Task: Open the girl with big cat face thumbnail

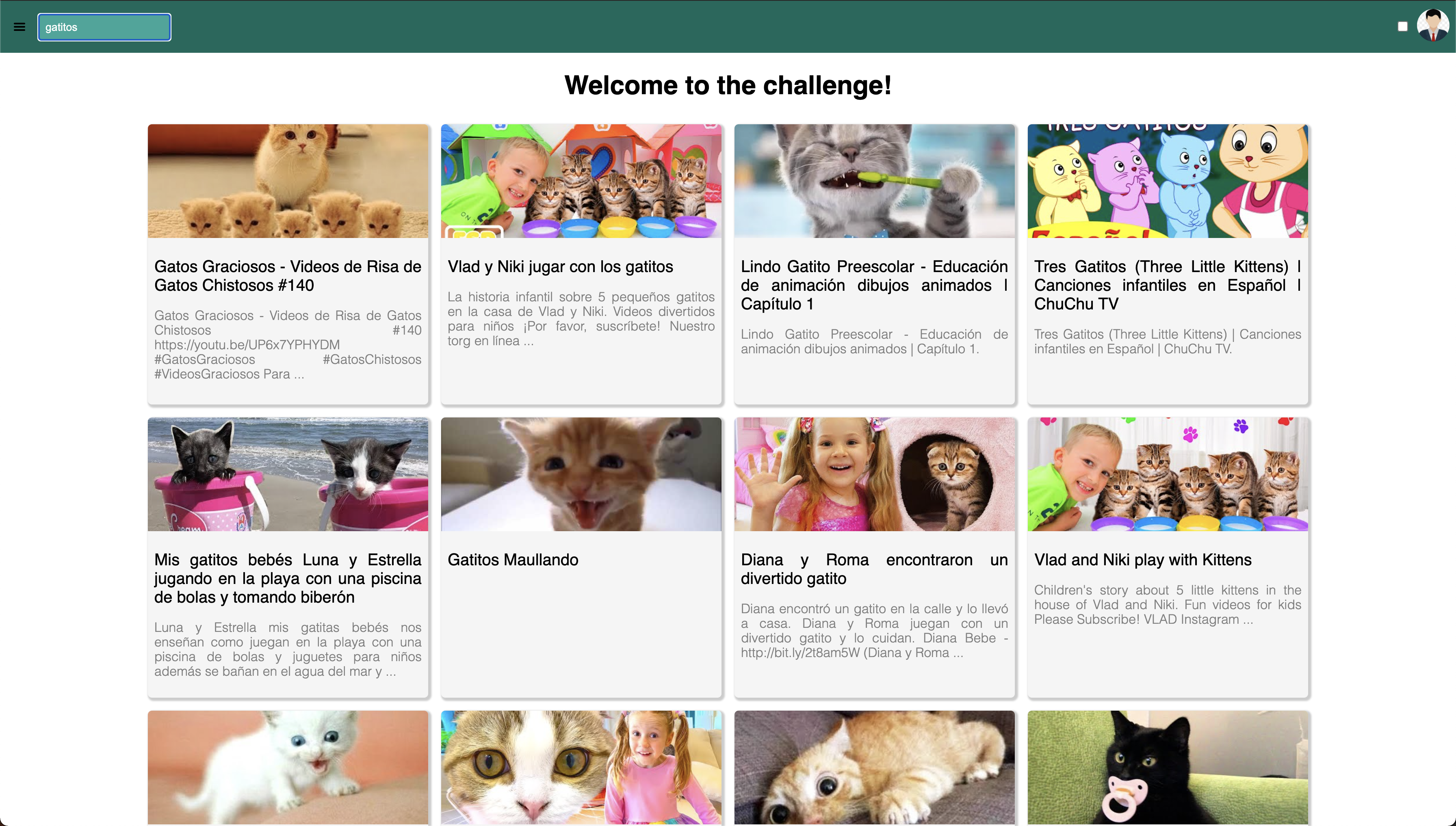Action: click(581, 767)
